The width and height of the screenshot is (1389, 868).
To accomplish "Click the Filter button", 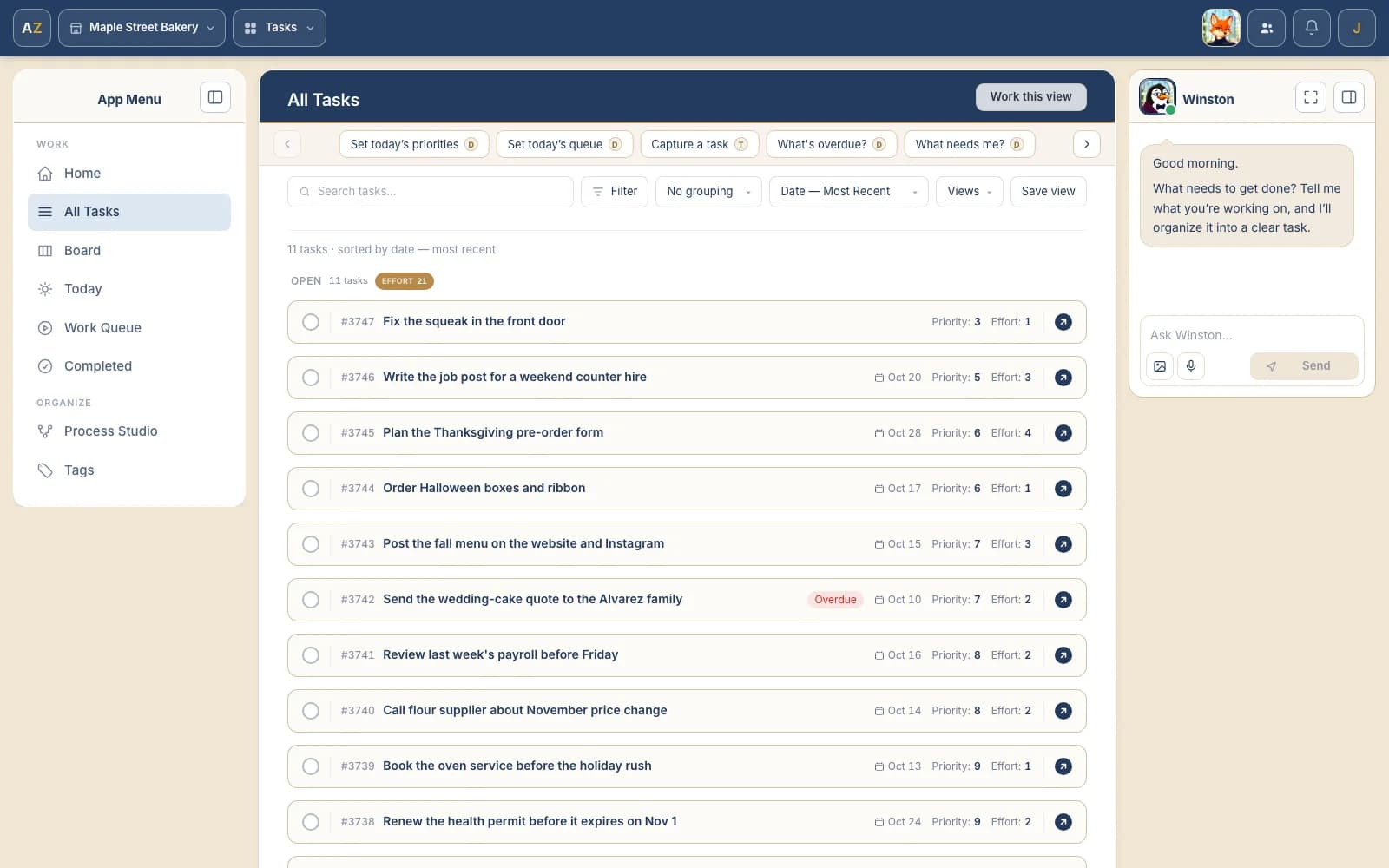I will pos(615,192).
